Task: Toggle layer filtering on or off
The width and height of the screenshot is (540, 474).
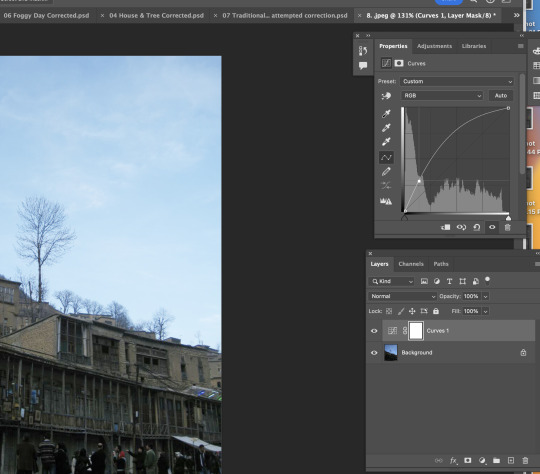Action: tap(487, 280)
